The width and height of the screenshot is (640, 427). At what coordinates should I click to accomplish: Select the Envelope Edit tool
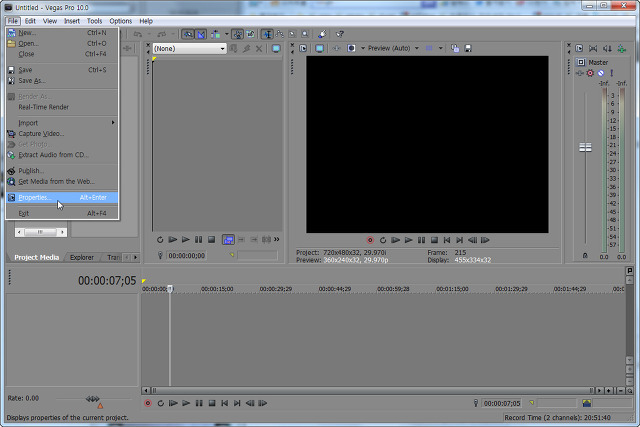(280, 34)
